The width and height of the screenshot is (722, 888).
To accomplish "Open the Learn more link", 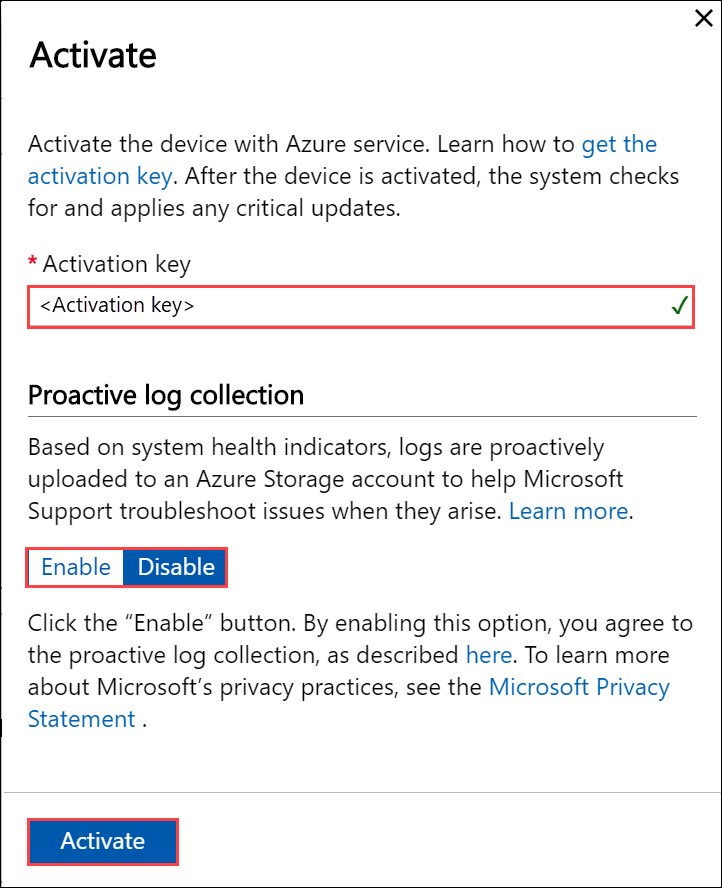I will pyautogui.click(x=569, y=511).
